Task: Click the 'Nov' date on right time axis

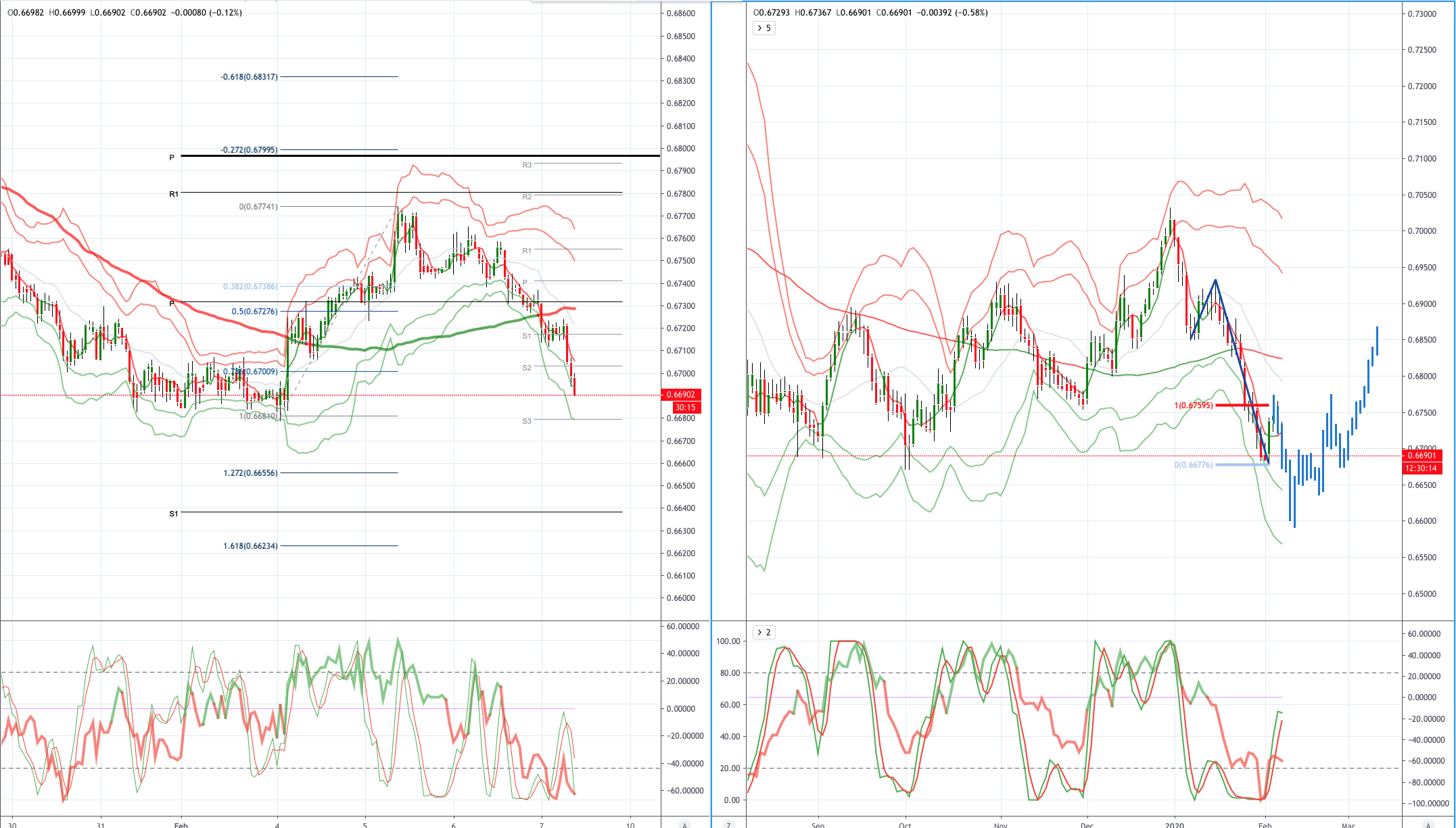Action: coord(1000,825)
